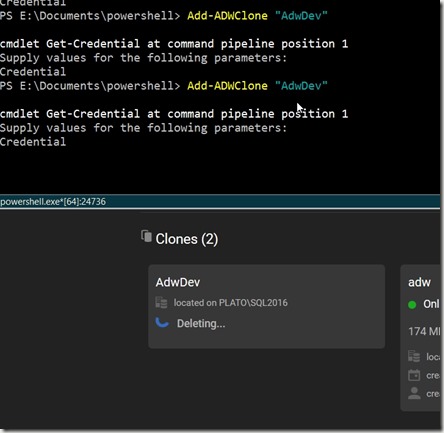Screen dimensions: 444x433
Task: Select the powershell.exe*[64]:24736 console tab
Action: point(53,202)
